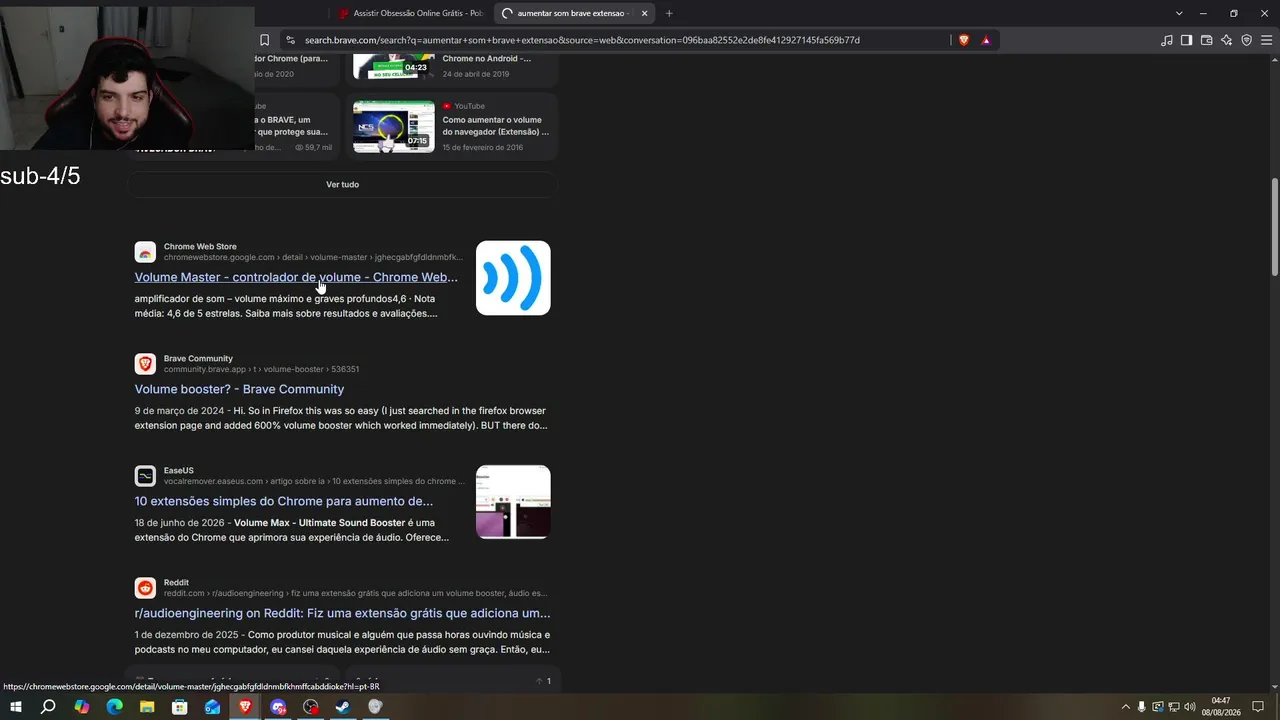The image size is (1280, 720).
Task: Open the Windows notification center
Action: (x=1258, y=707)
